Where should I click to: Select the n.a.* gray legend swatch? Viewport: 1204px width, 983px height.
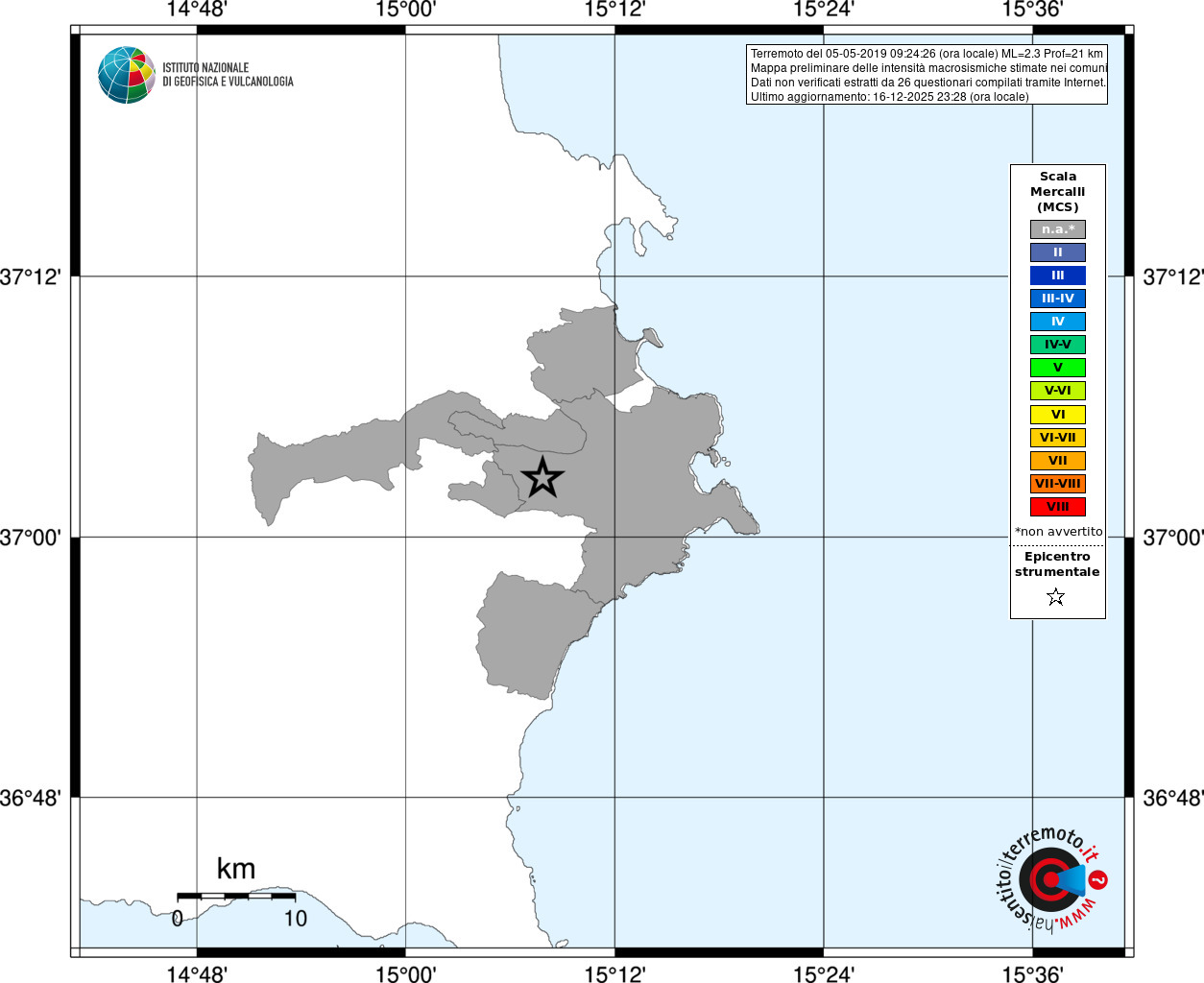click(1058, 229)
